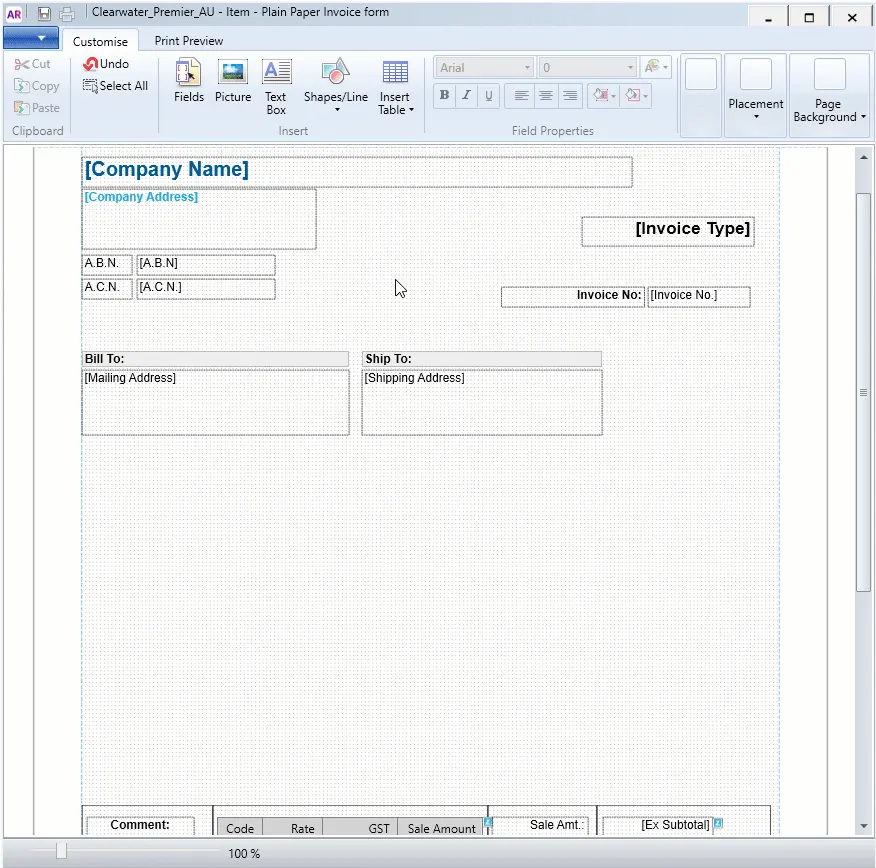Image resolution: width=876 pixels, height=868 pixels.
Task: Select the [Ex Subtotal] field
Action: click(657, 825)
